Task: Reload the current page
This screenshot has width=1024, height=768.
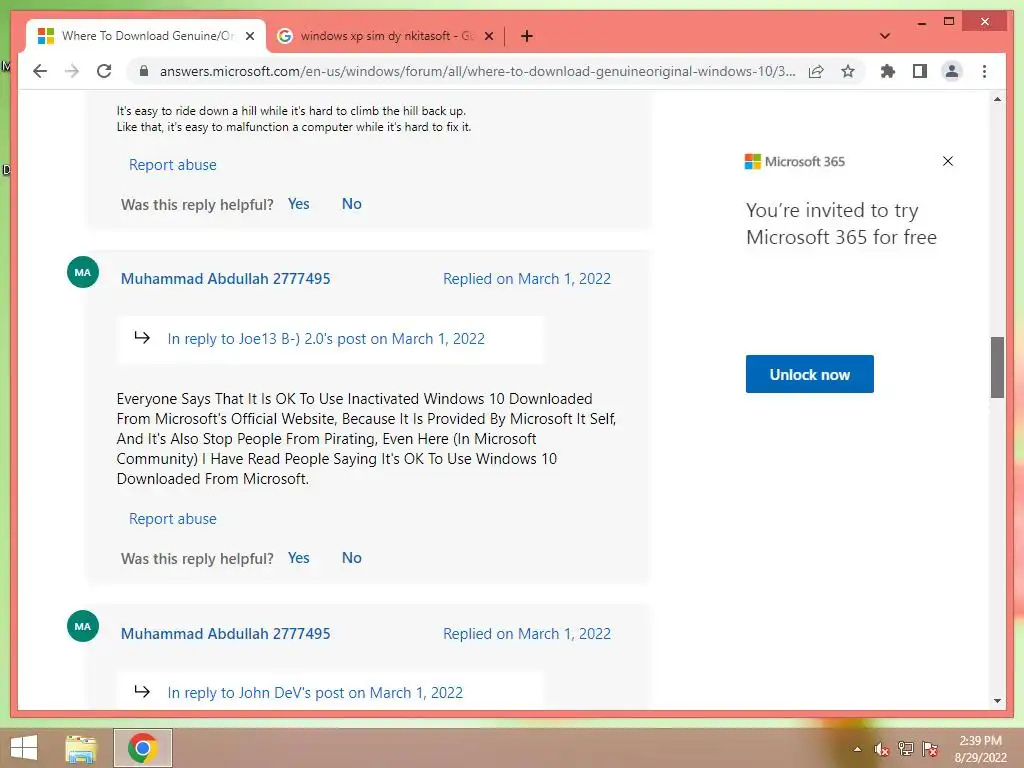Action: [104, 71]
